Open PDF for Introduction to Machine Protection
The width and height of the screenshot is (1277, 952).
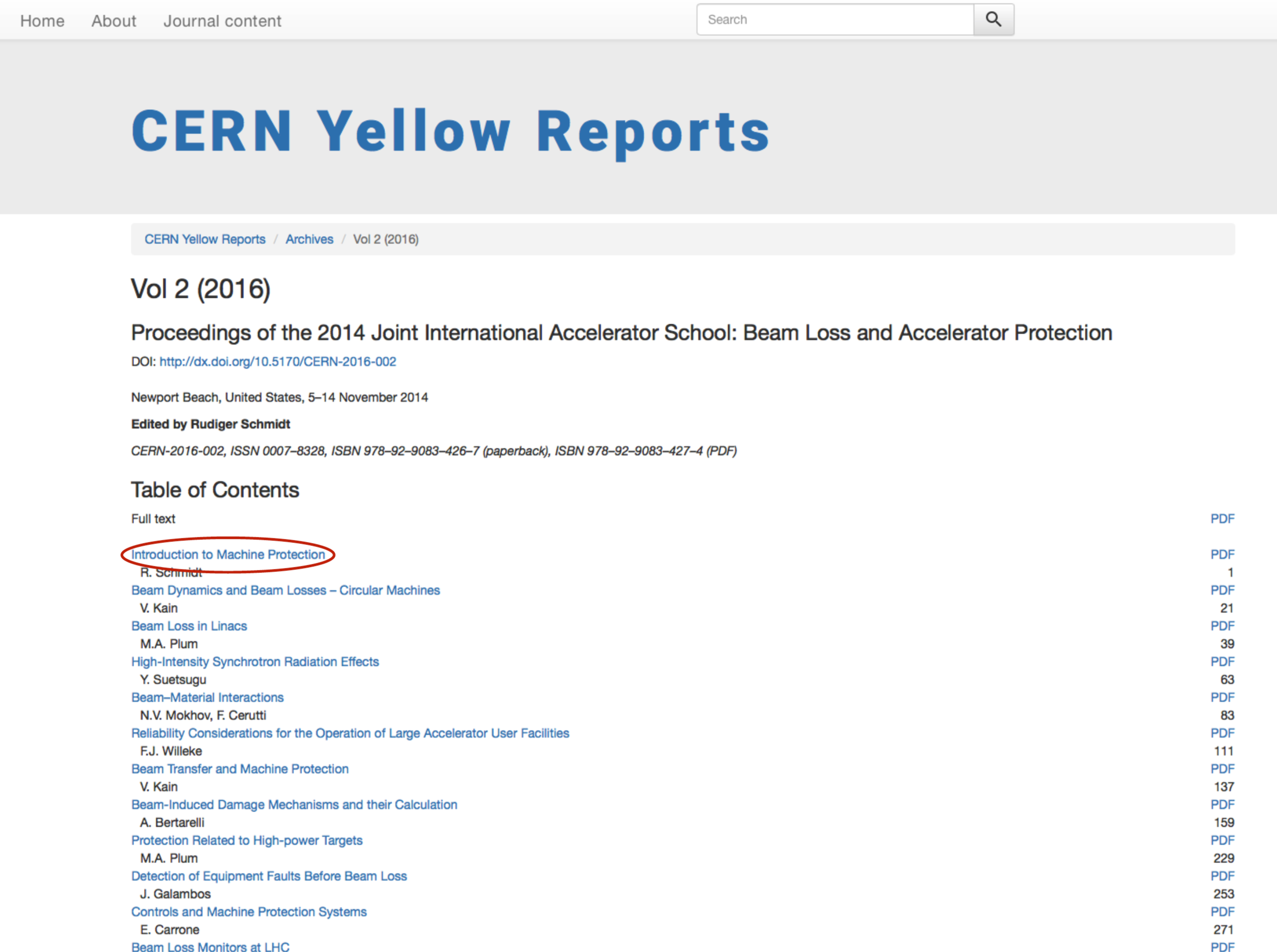1222,554
